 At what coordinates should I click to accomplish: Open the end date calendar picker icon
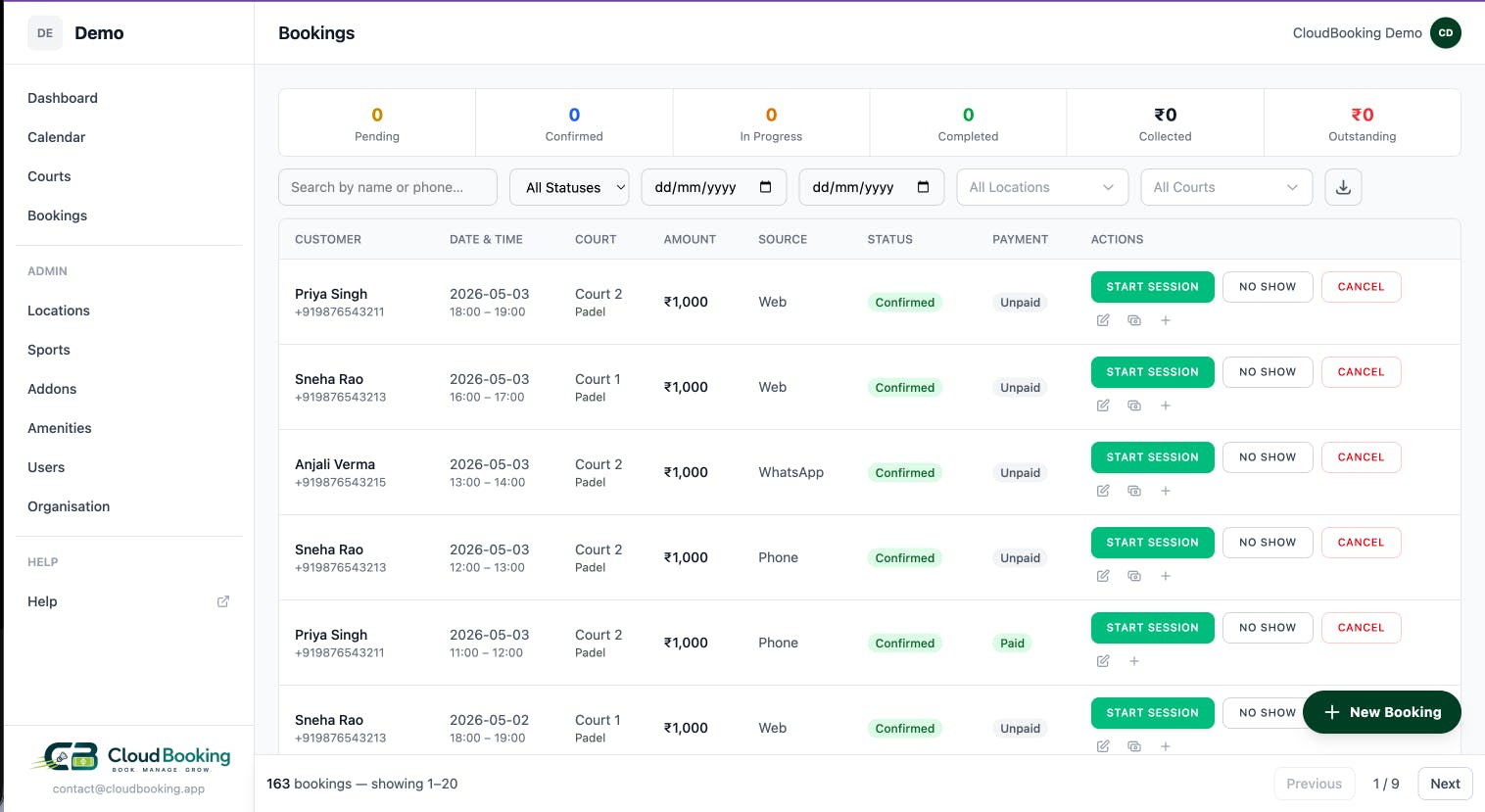click(x=924, y=187)
